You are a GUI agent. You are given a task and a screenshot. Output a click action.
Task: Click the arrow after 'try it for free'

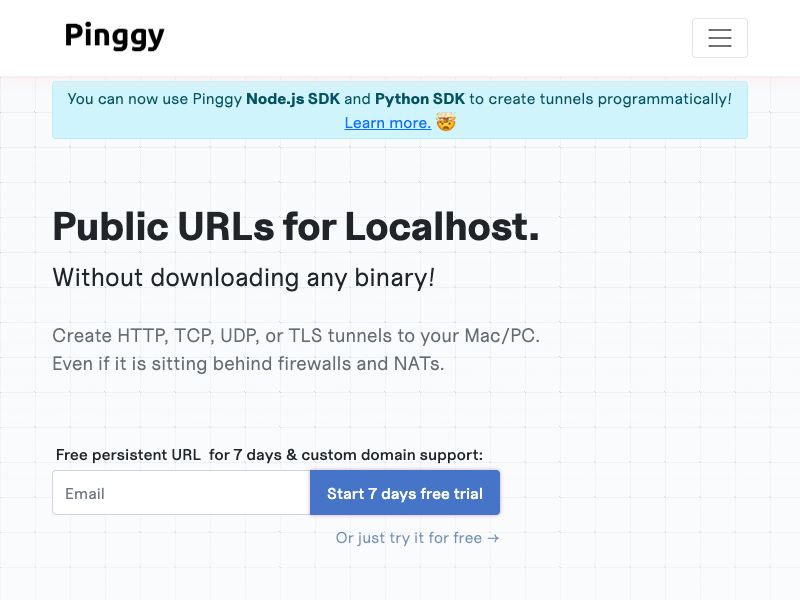point(492,538)
